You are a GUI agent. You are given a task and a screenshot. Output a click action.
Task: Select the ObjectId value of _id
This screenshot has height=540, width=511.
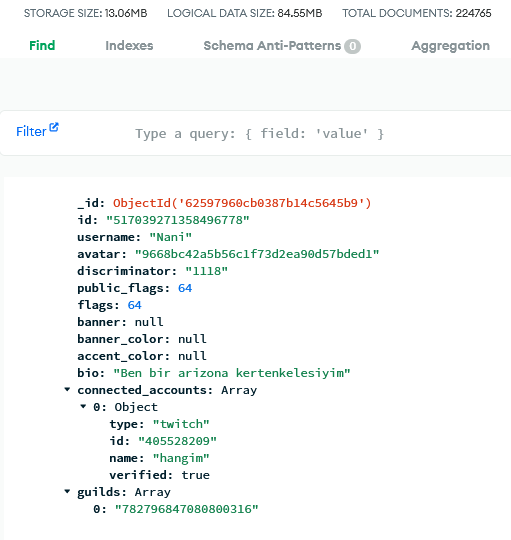coord(242,203)
